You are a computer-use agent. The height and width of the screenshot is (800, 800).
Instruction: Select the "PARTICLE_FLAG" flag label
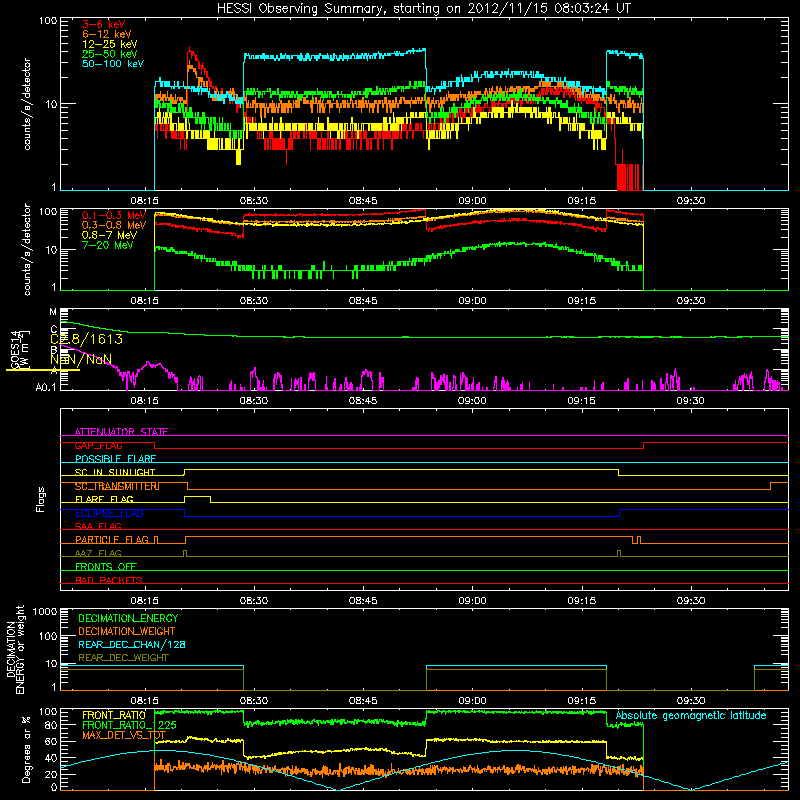point(112,540)
